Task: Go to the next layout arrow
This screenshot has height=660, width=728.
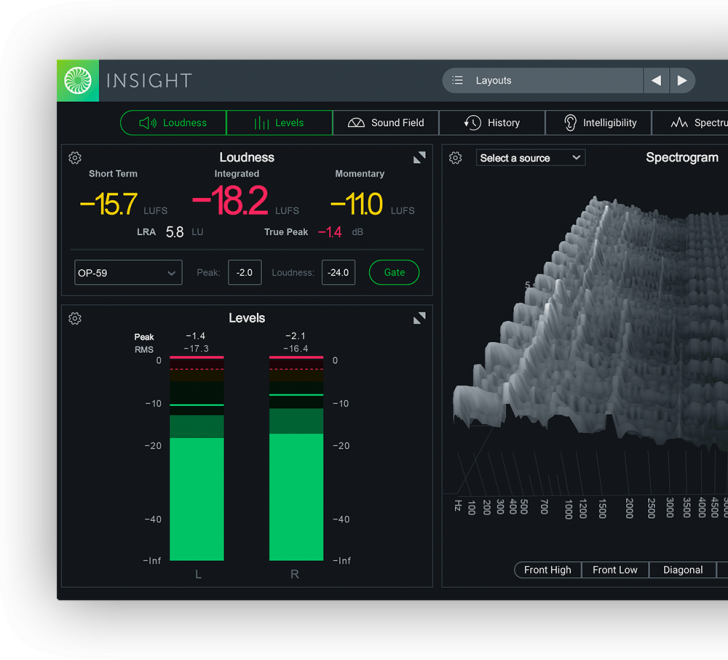Action: click(682, 80)
